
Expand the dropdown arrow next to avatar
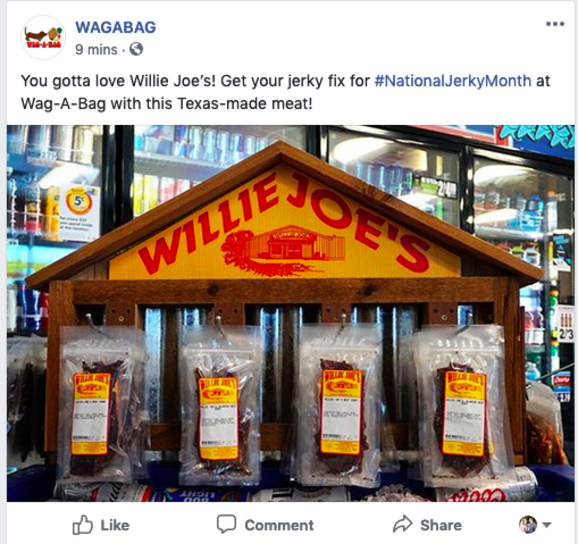tap(547, 525)
